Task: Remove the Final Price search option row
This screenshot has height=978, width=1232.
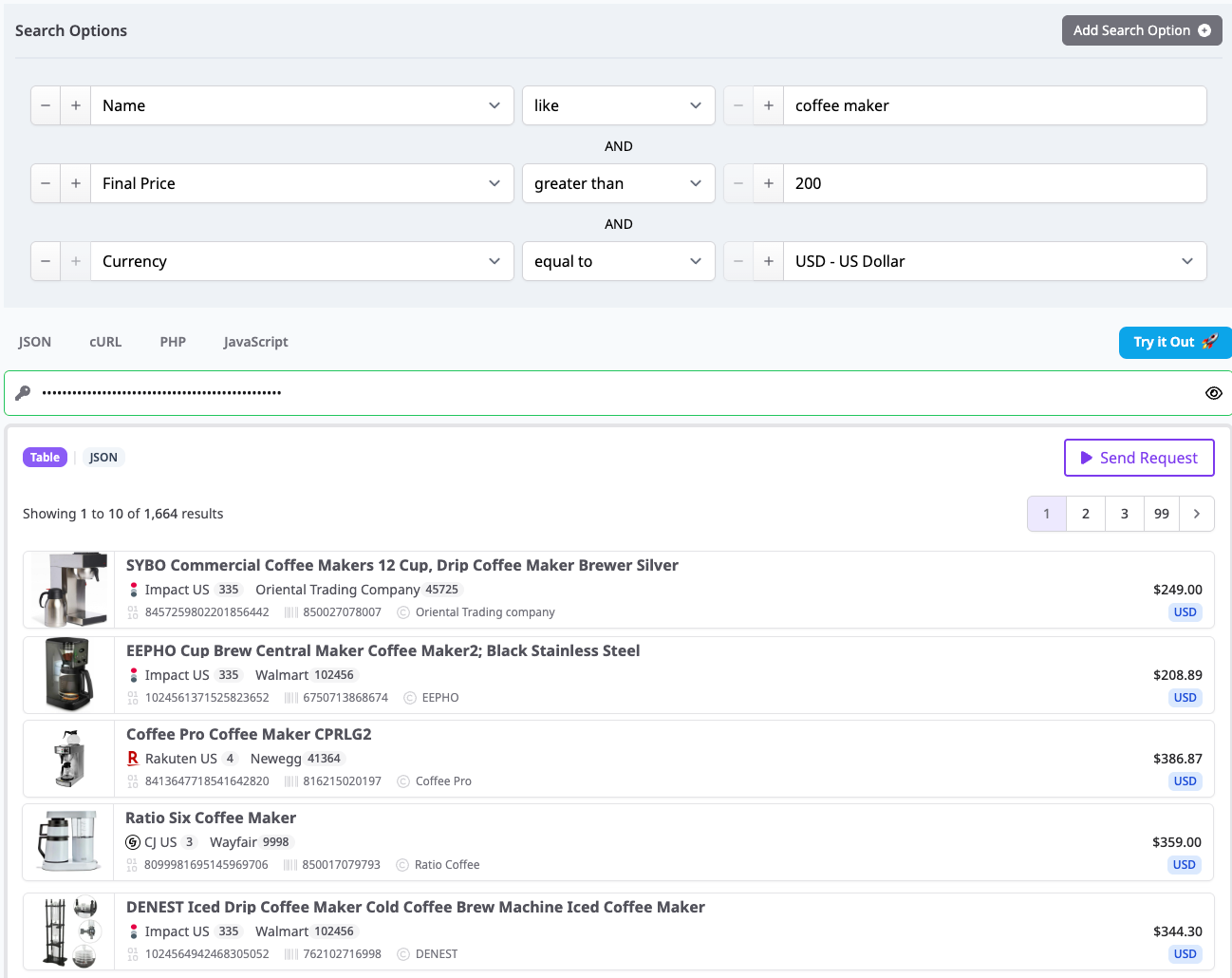Action: tap(46, 183)
